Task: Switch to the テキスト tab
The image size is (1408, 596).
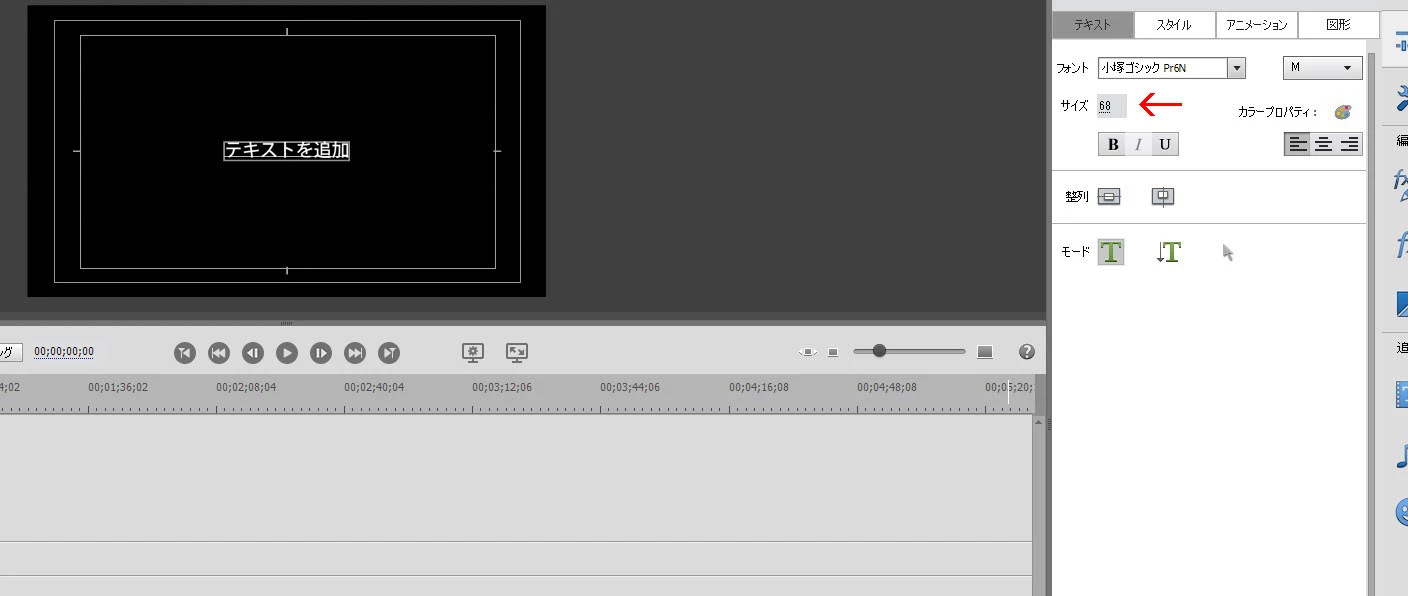Action: 1092,25
